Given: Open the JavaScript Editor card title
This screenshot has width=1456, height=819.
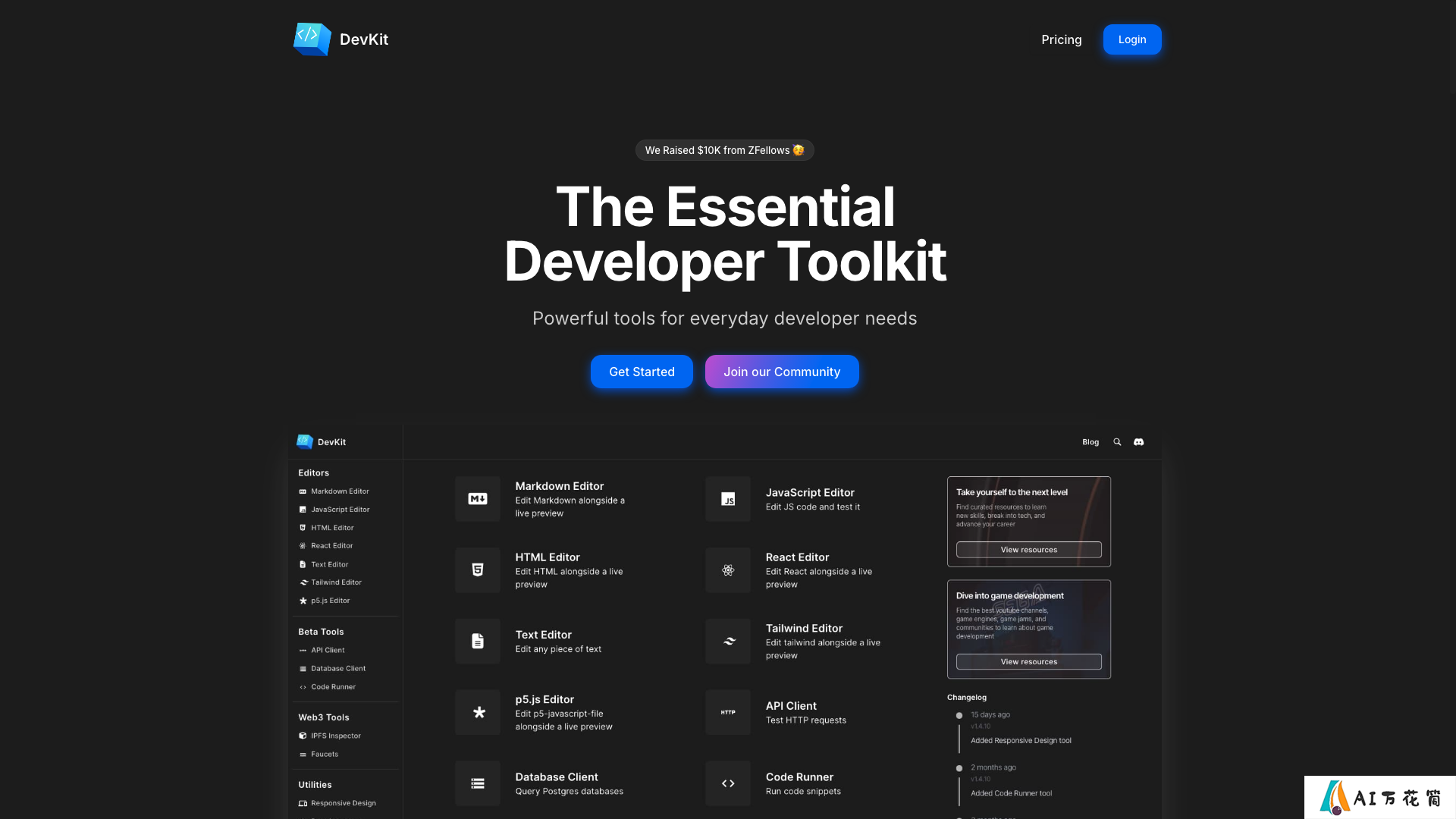Looking at the screenshot, I should pyautogui.click(x=810, y=493).
